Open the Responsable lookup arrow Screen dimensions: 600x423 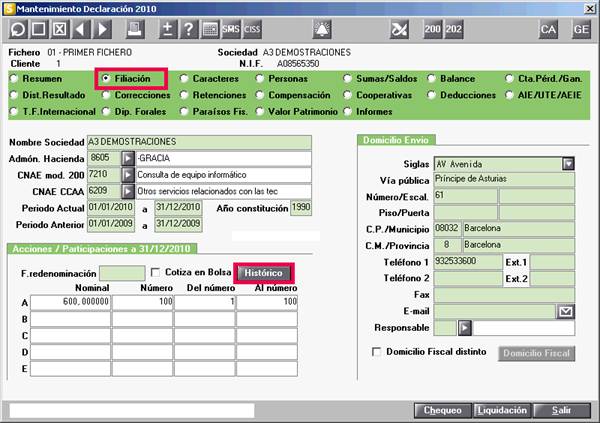pos(465,328)
